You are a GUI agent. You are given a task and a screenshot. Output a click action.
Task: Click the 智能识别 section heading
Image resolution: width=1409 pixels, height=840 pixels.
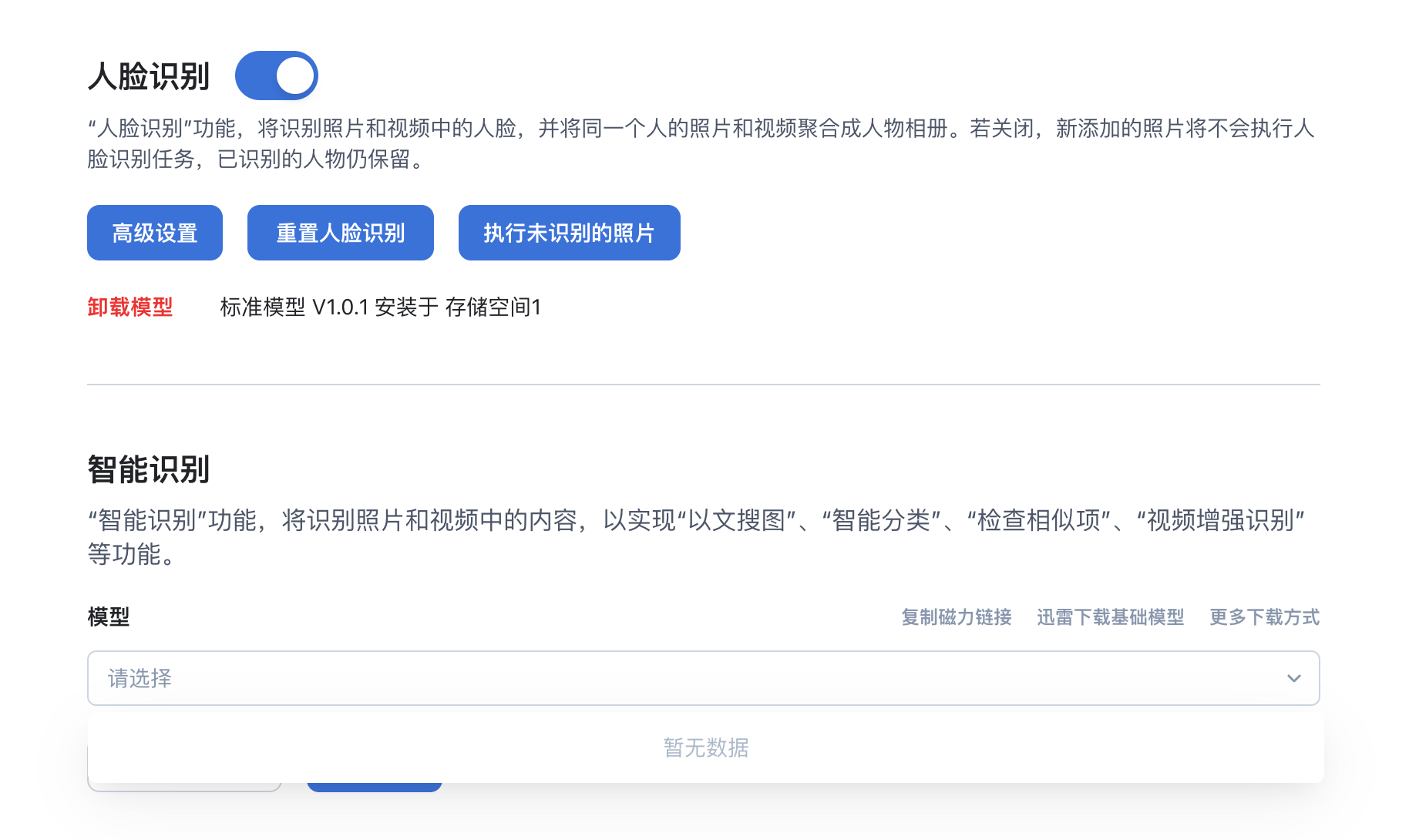[x=150, y=469]
